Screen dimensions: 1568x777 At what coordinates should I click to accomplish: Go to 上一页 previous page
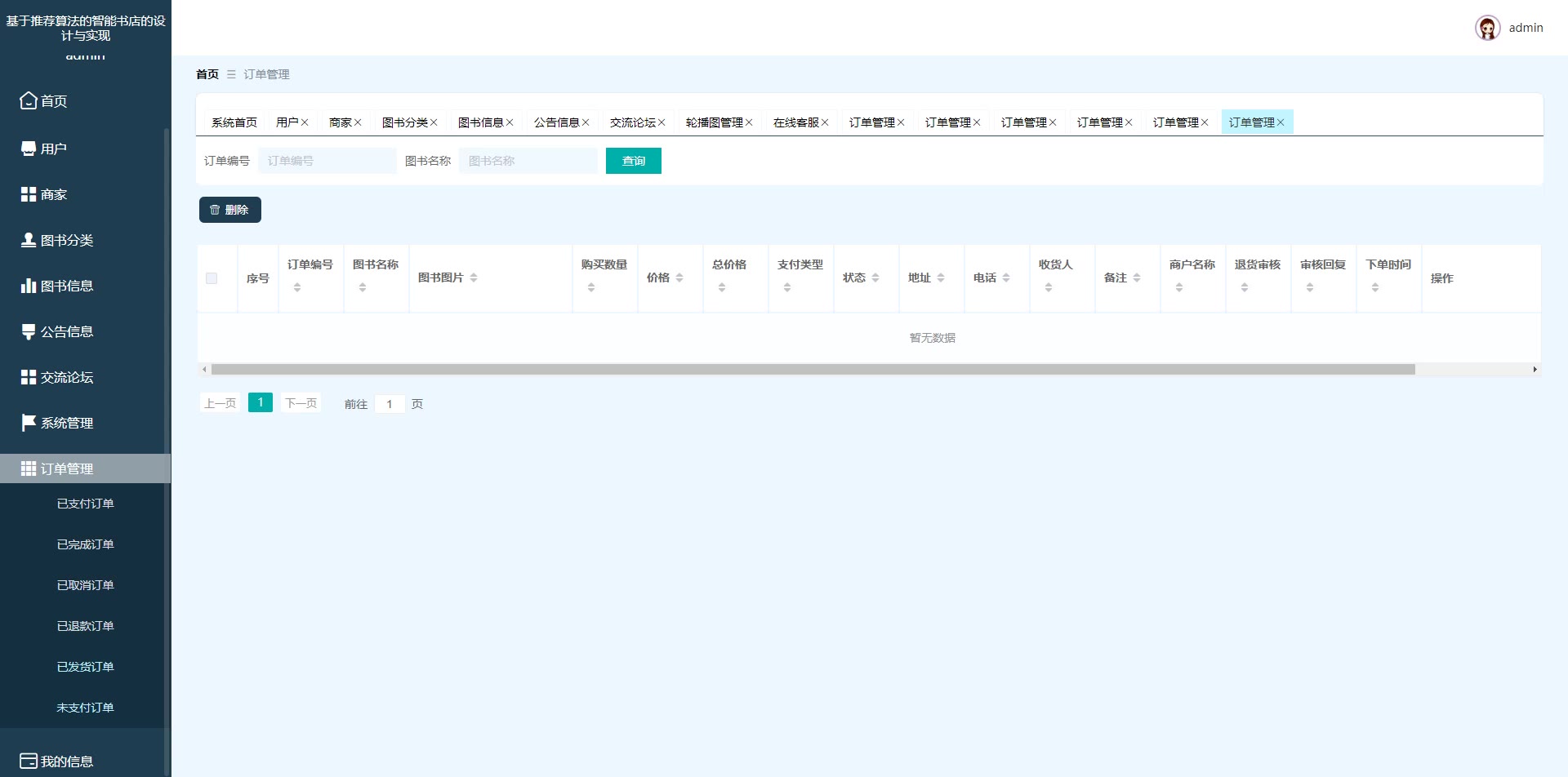220,403
